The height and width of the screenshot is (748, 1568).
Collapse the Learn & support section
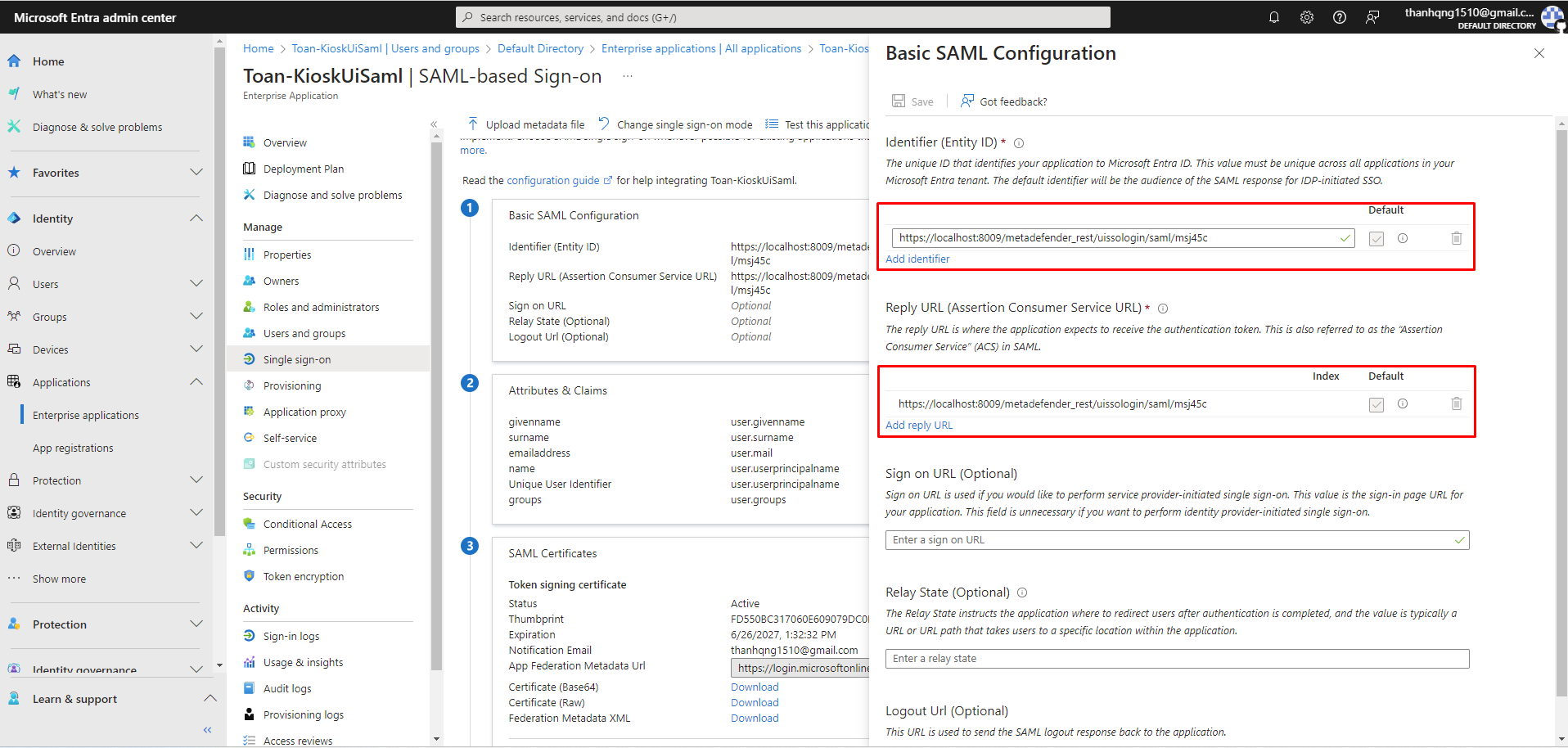coord(210,699)
